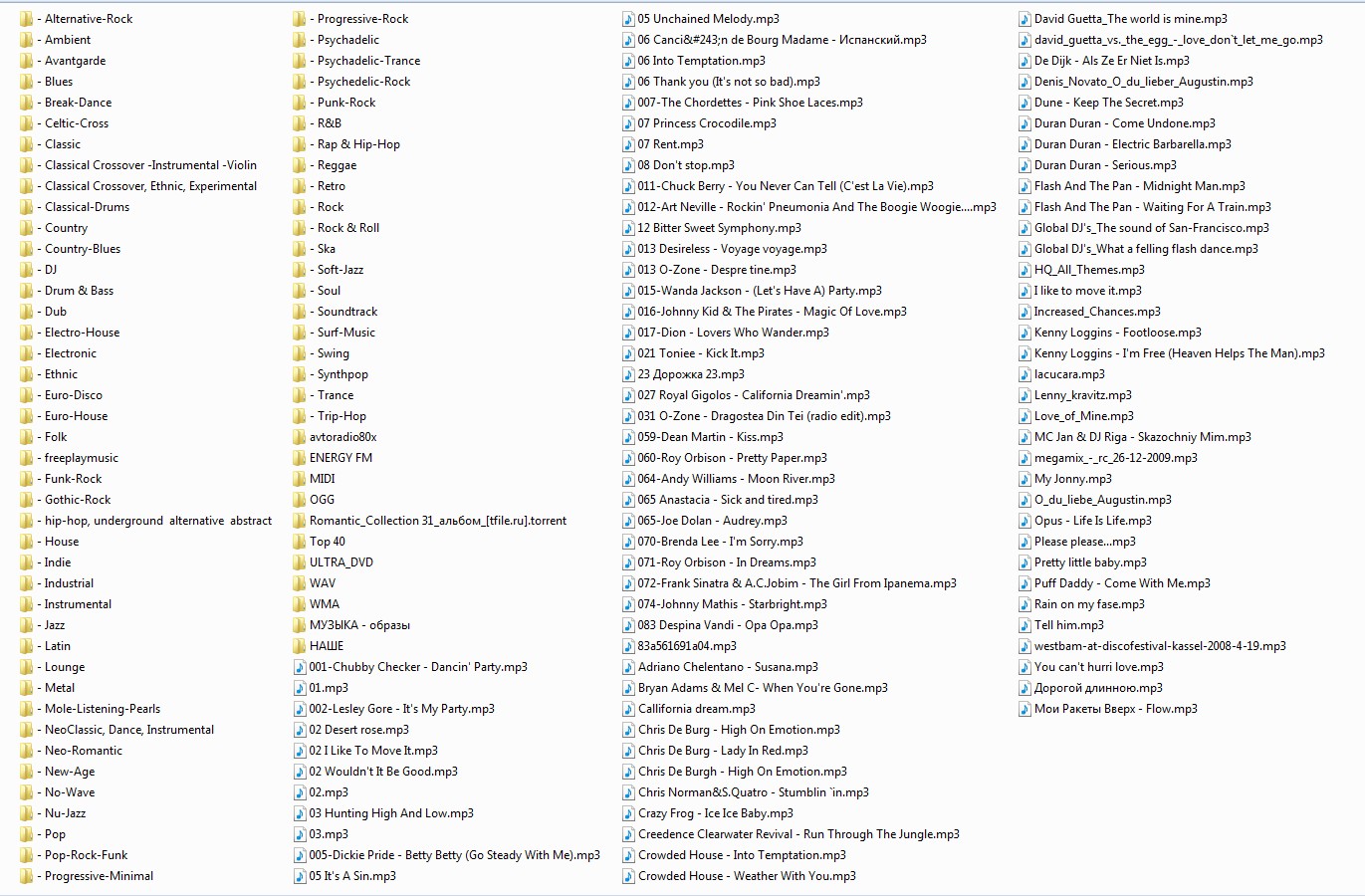This screenshot has height=896, width=1365.
Task: Select file 072-Frank Sinatra & A.C.Jobim - The Girl From Ipanema
Action: click(x=797, y=583)
